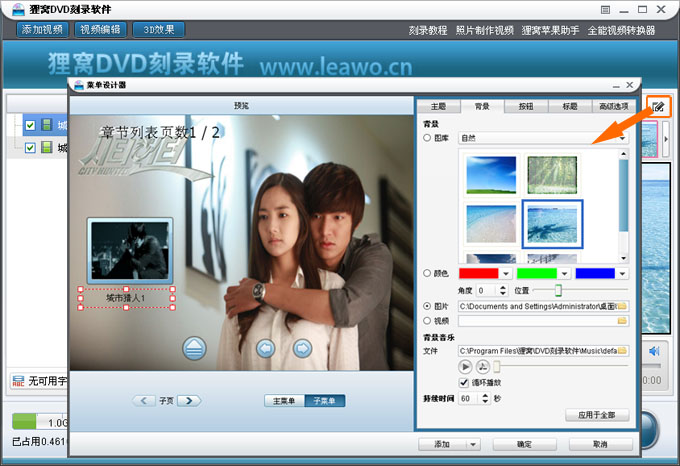Viewport: 680px width, 466px height.
Task: Select the beach sand background thumbnail
Action: click(491, 224)
